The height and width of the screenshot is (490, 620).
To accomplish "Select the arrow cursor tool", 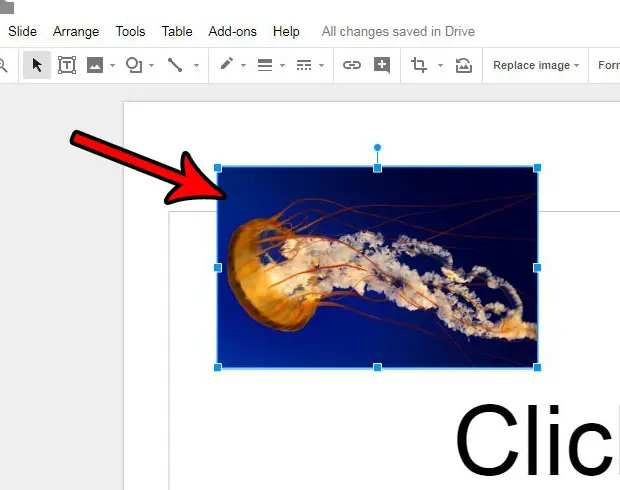I will point(37,65).
